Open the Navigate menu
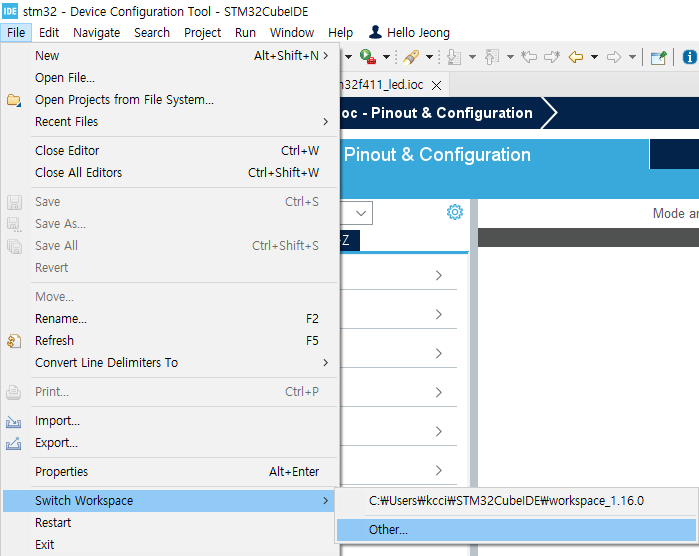This screenshot has height=556, width=699. click(x=97, y=33)
